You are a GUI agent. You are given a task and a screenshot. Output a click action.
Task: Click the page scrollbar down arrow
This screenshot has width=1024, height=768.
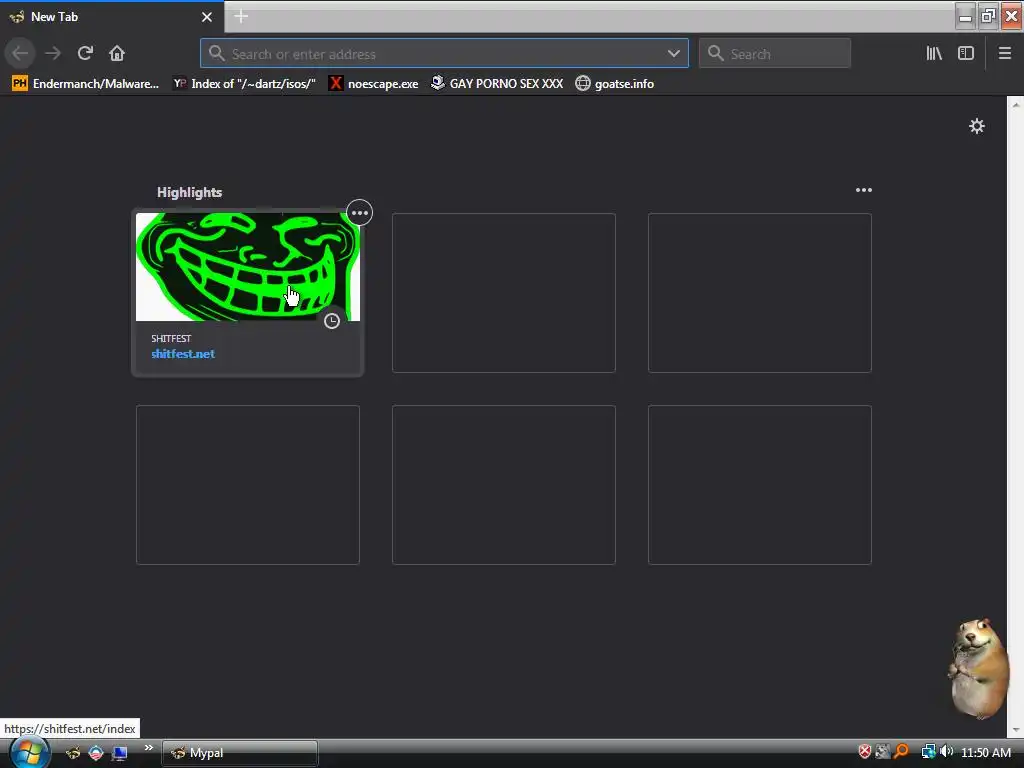[x=1016, y=729]
